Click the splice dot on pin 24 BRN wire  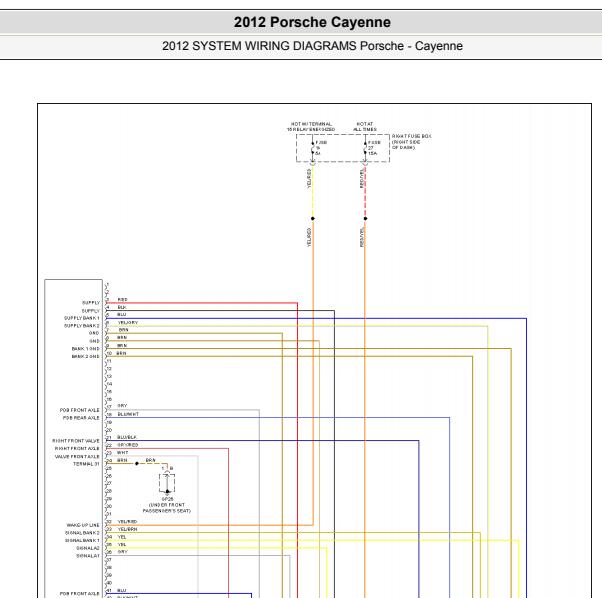pos(137,464)
